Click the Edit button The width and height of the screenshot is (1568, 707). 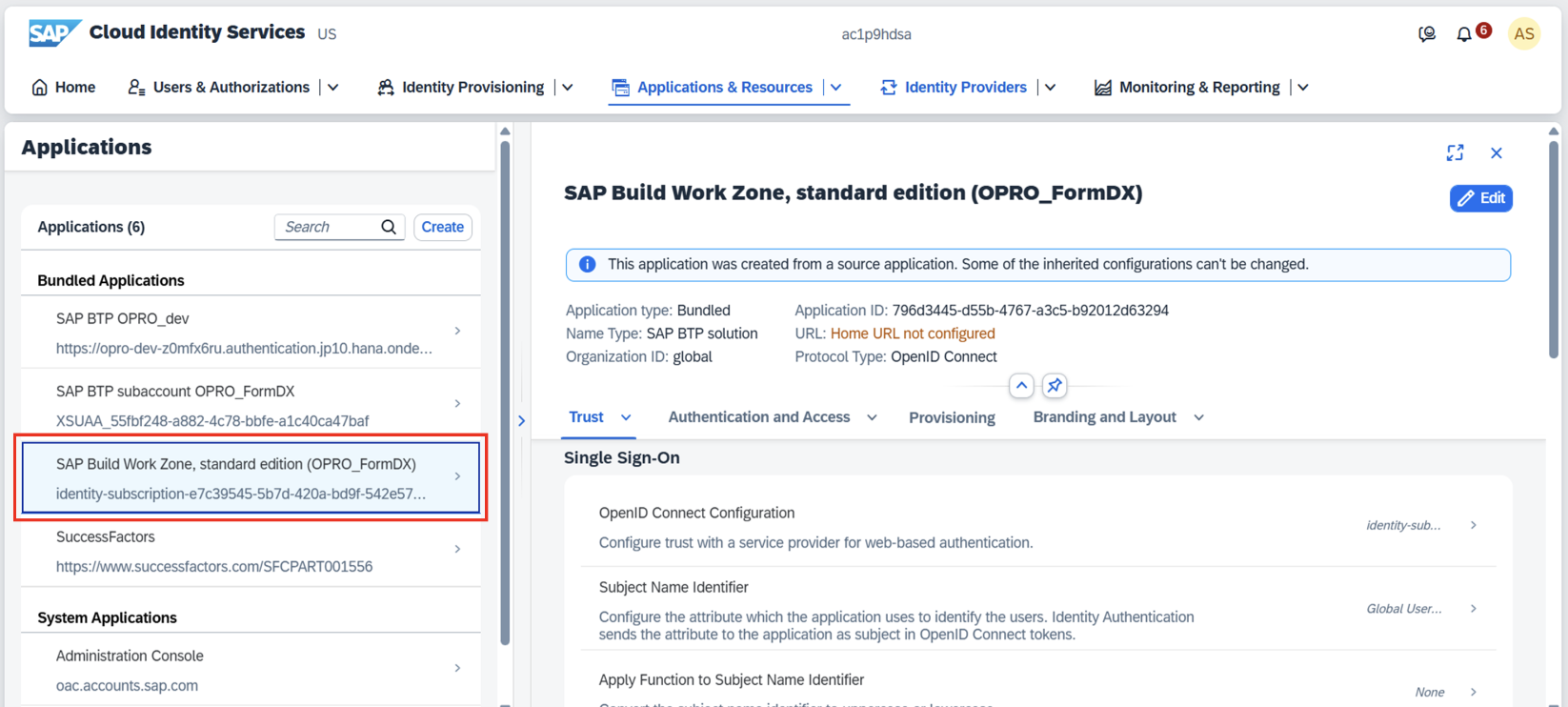click(1480, 198)
